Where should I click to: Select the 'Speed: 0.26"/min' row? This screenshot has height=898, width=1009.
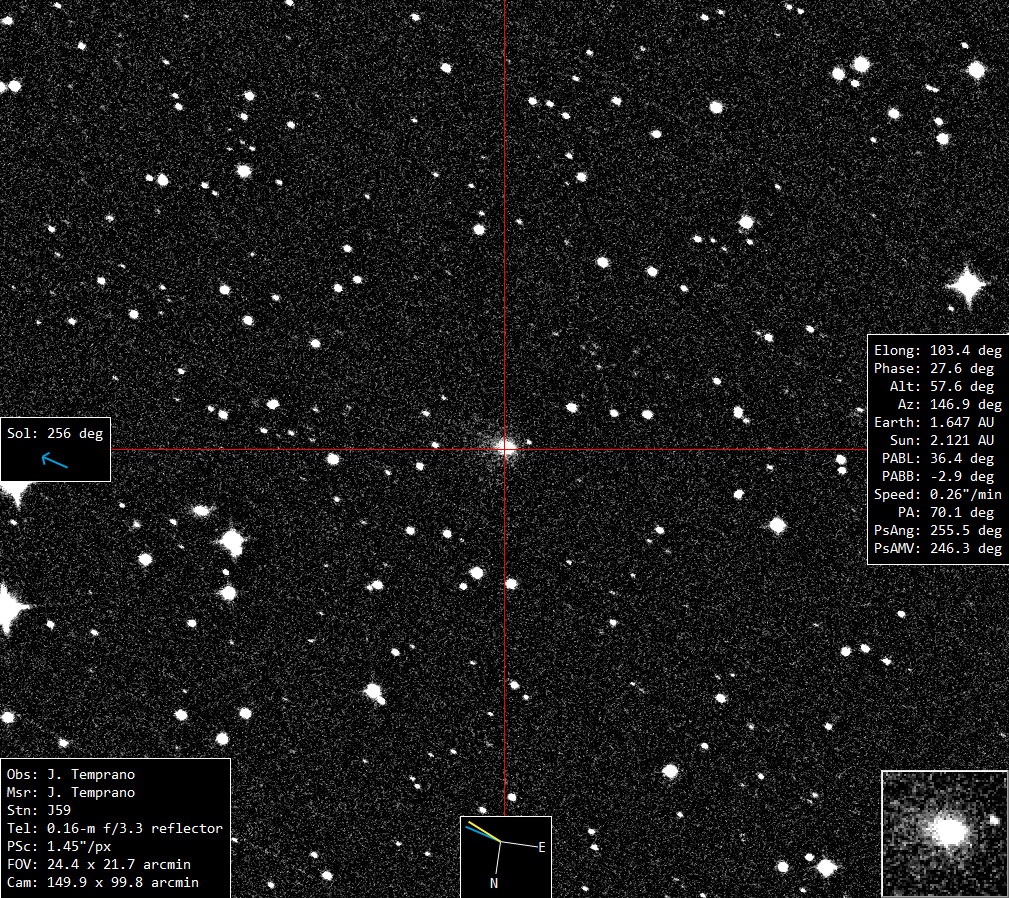(938, 495)
